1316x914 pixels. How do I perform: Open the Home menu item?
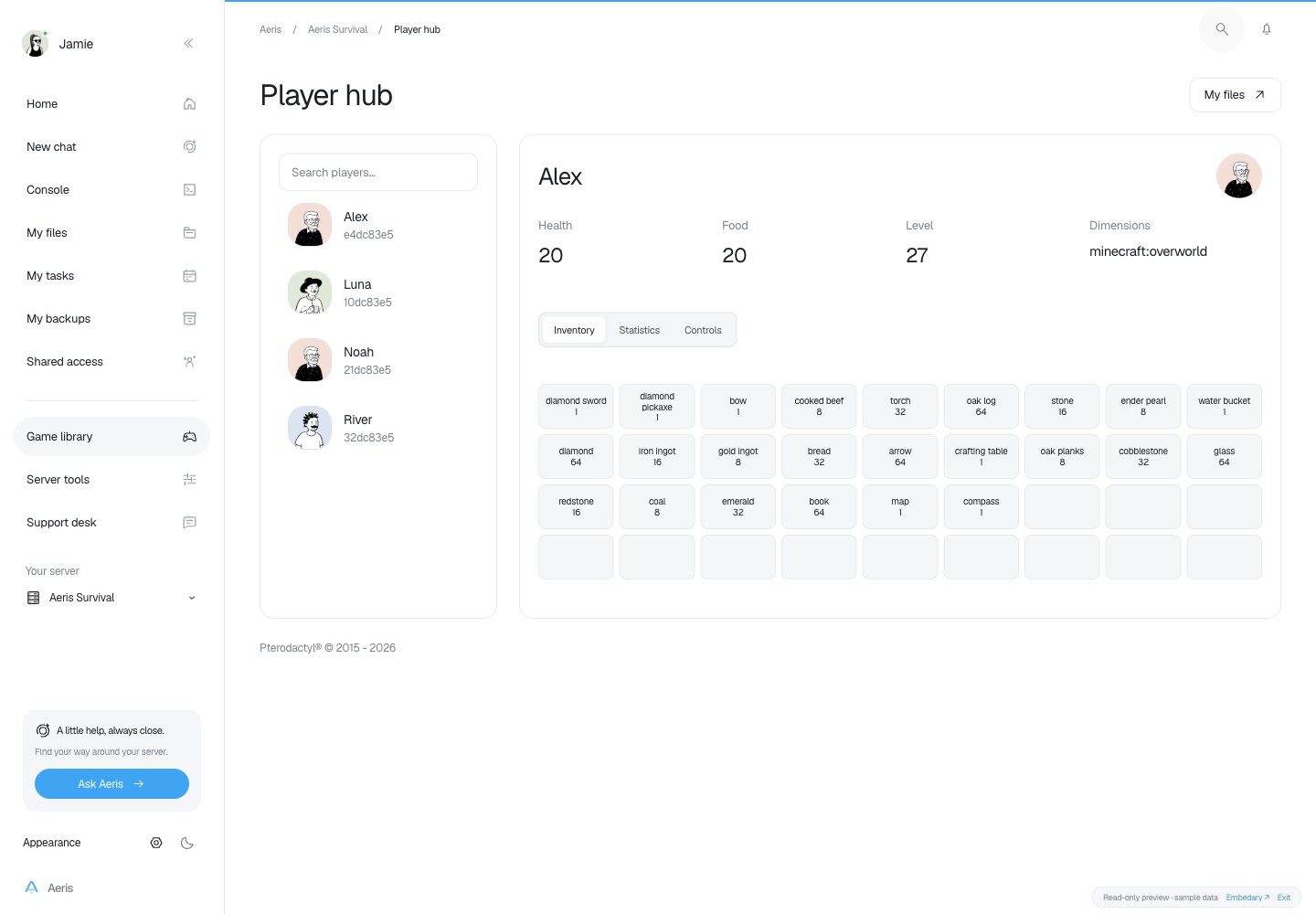(x=111, y=103)
